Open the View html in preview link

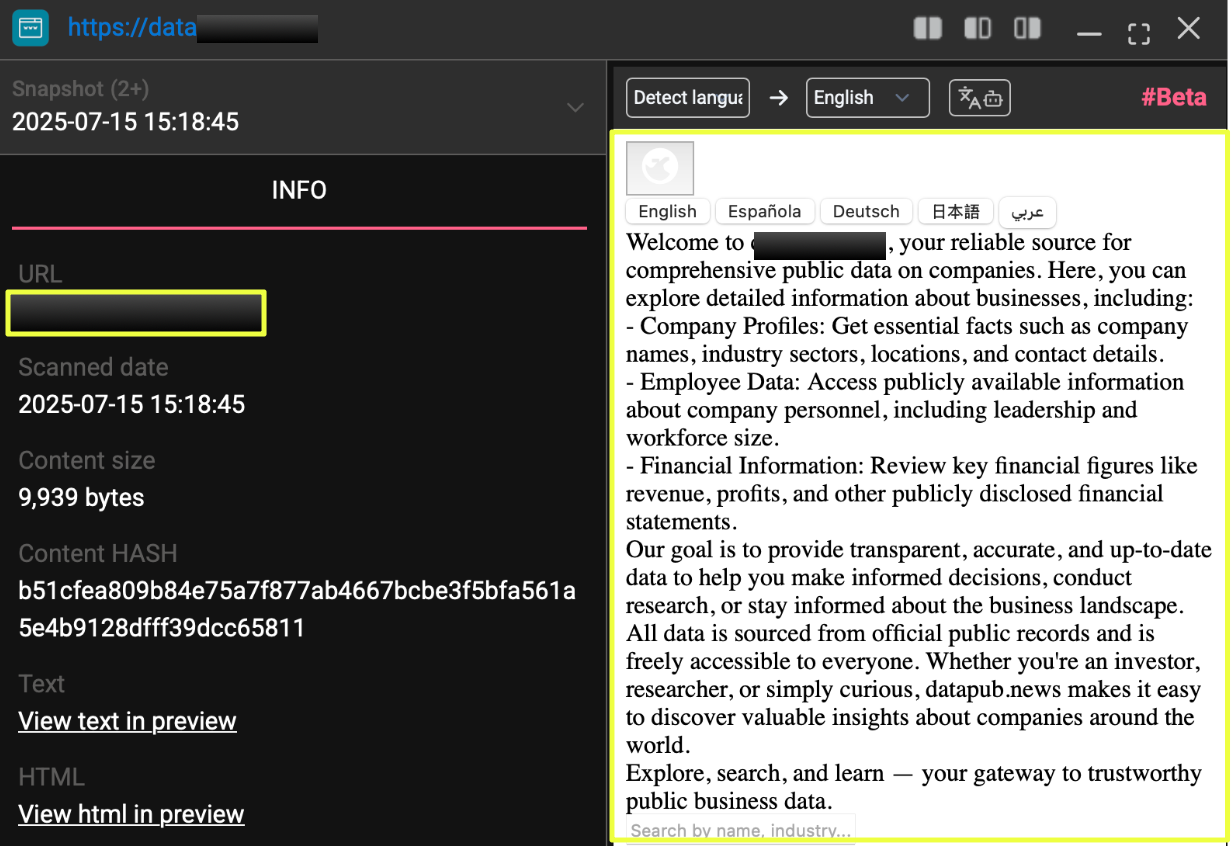pos(131,814)
